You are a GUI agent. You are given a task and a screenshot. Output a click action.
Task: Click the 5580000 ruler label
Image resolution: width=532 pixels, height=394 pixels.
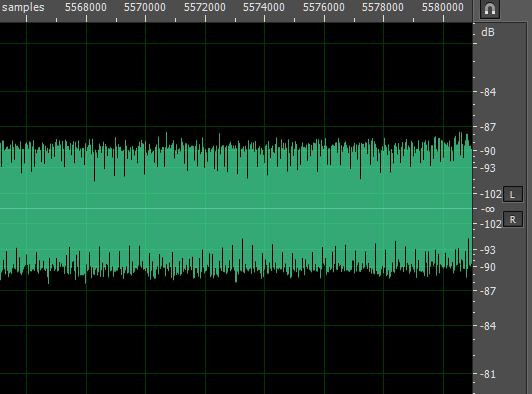click(x=443, y=7)
